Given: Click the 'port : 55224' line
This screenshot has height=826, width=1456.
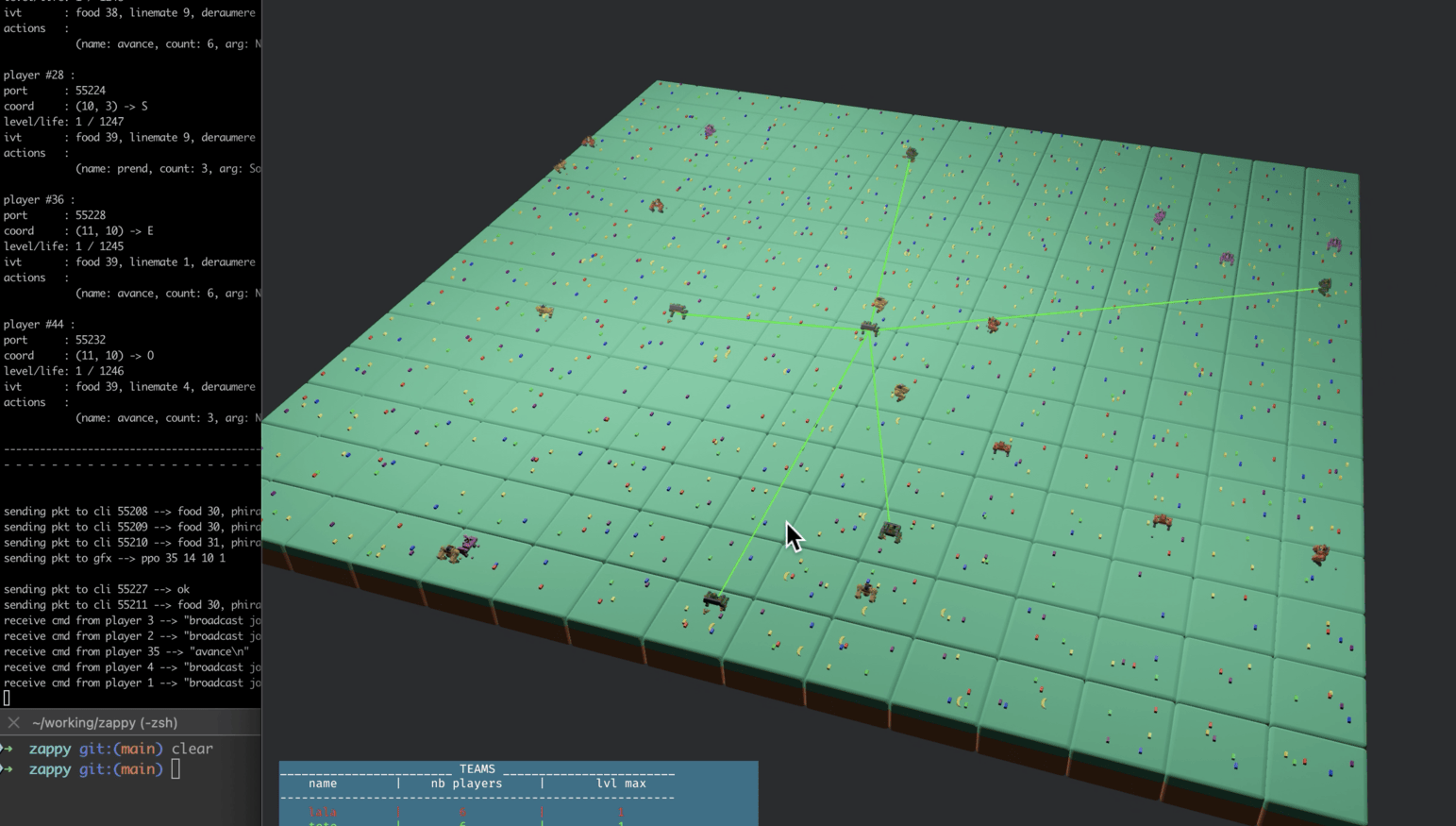Looking at the screenshot, I should pyautogui.click(x=55, y=91).
